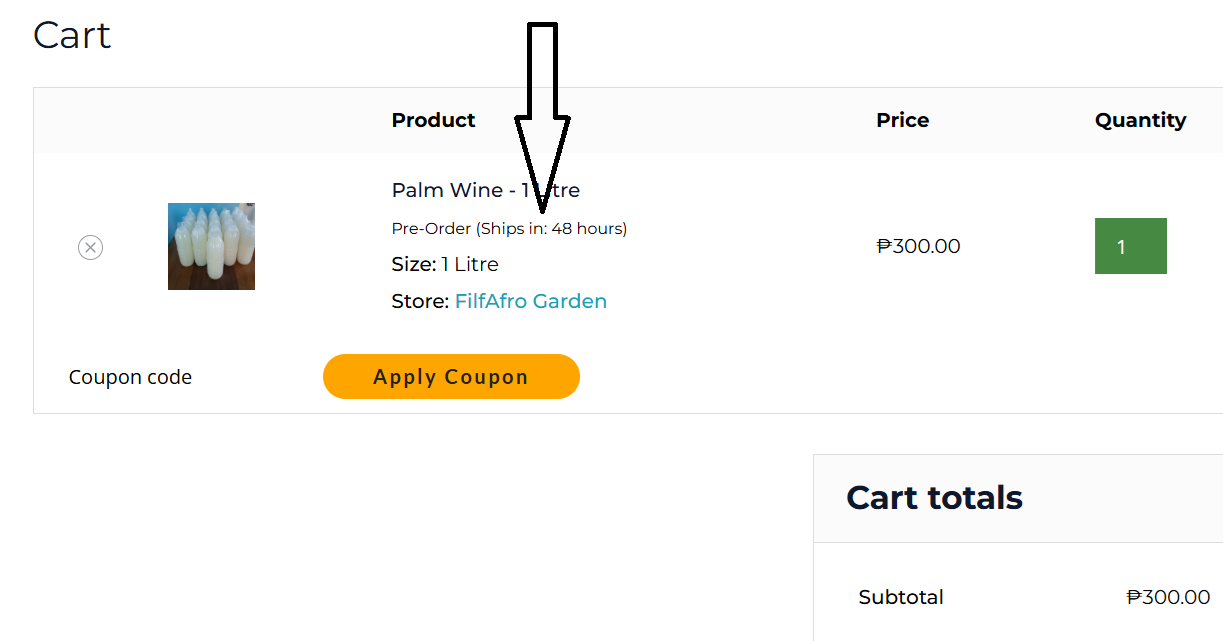The image size is (1223, 641).
Task: Click the 1 Litre size value
Action: tap(470, 264)
